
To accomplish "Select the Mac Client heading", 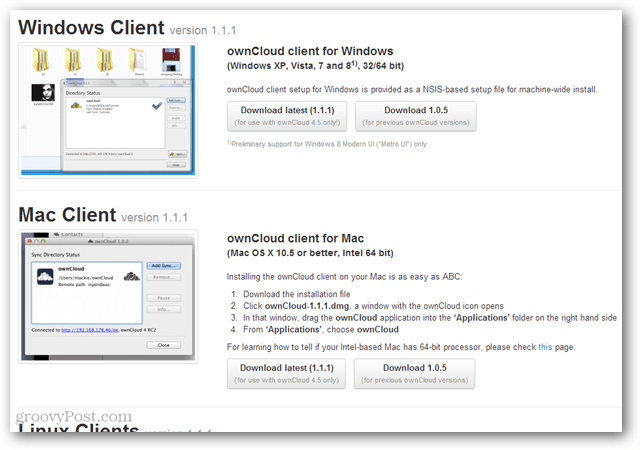I will pyautogui.click(x=67, y=214).
